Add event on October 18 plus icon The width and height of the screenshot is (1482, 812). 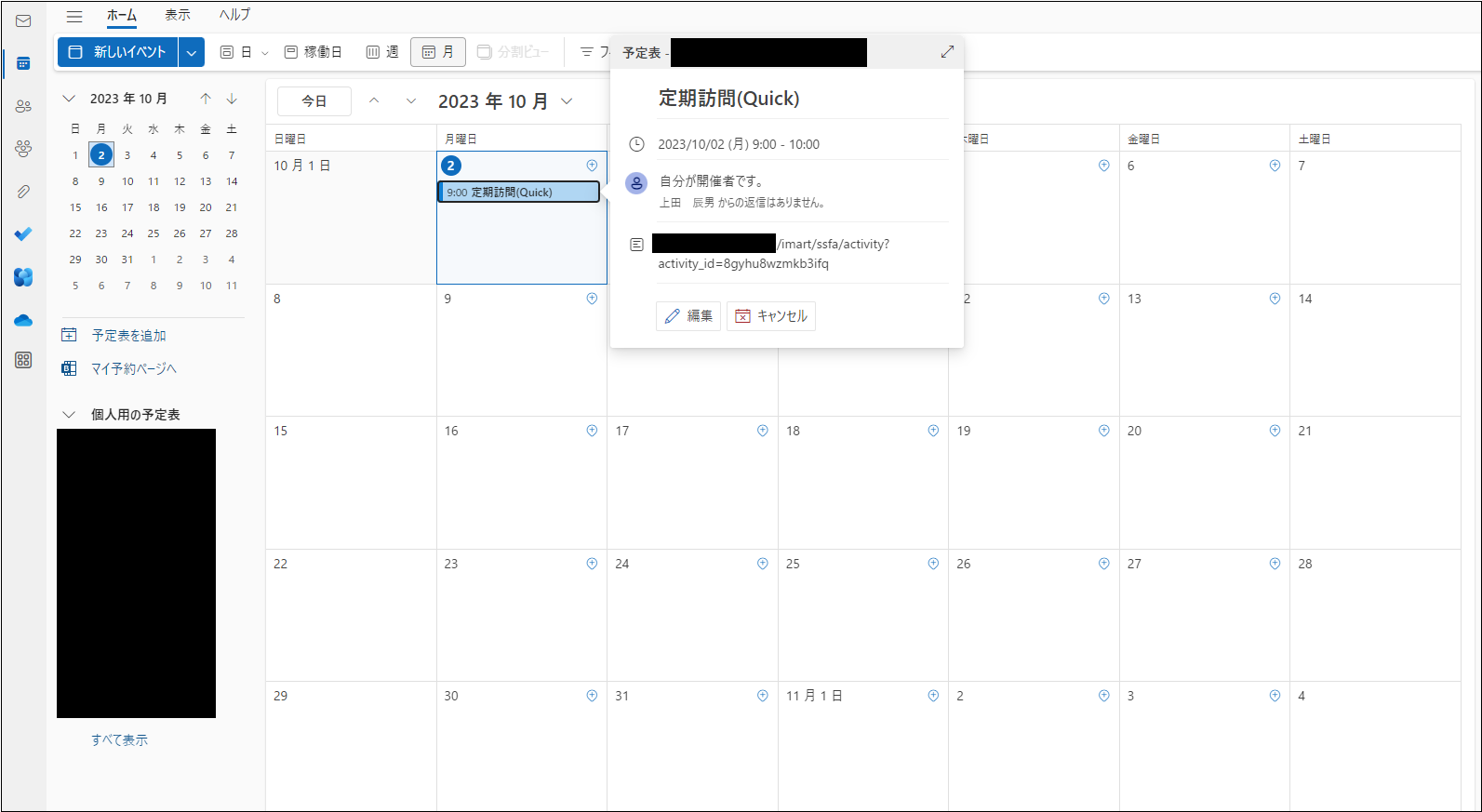click(x=933, y=431)
